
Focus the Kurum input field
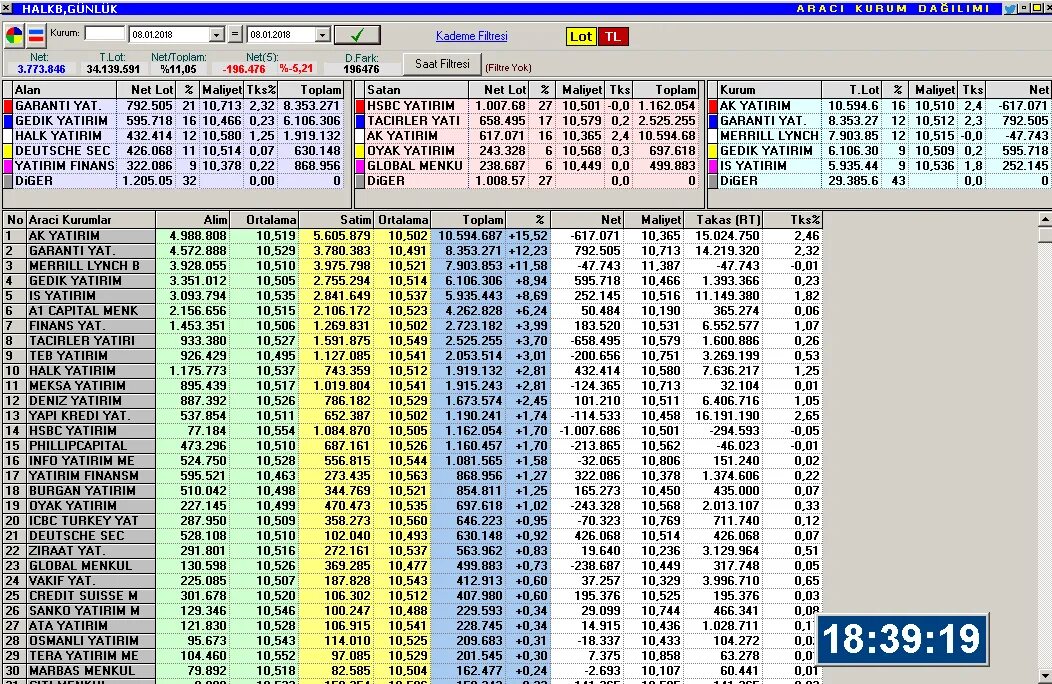[105, 33]
